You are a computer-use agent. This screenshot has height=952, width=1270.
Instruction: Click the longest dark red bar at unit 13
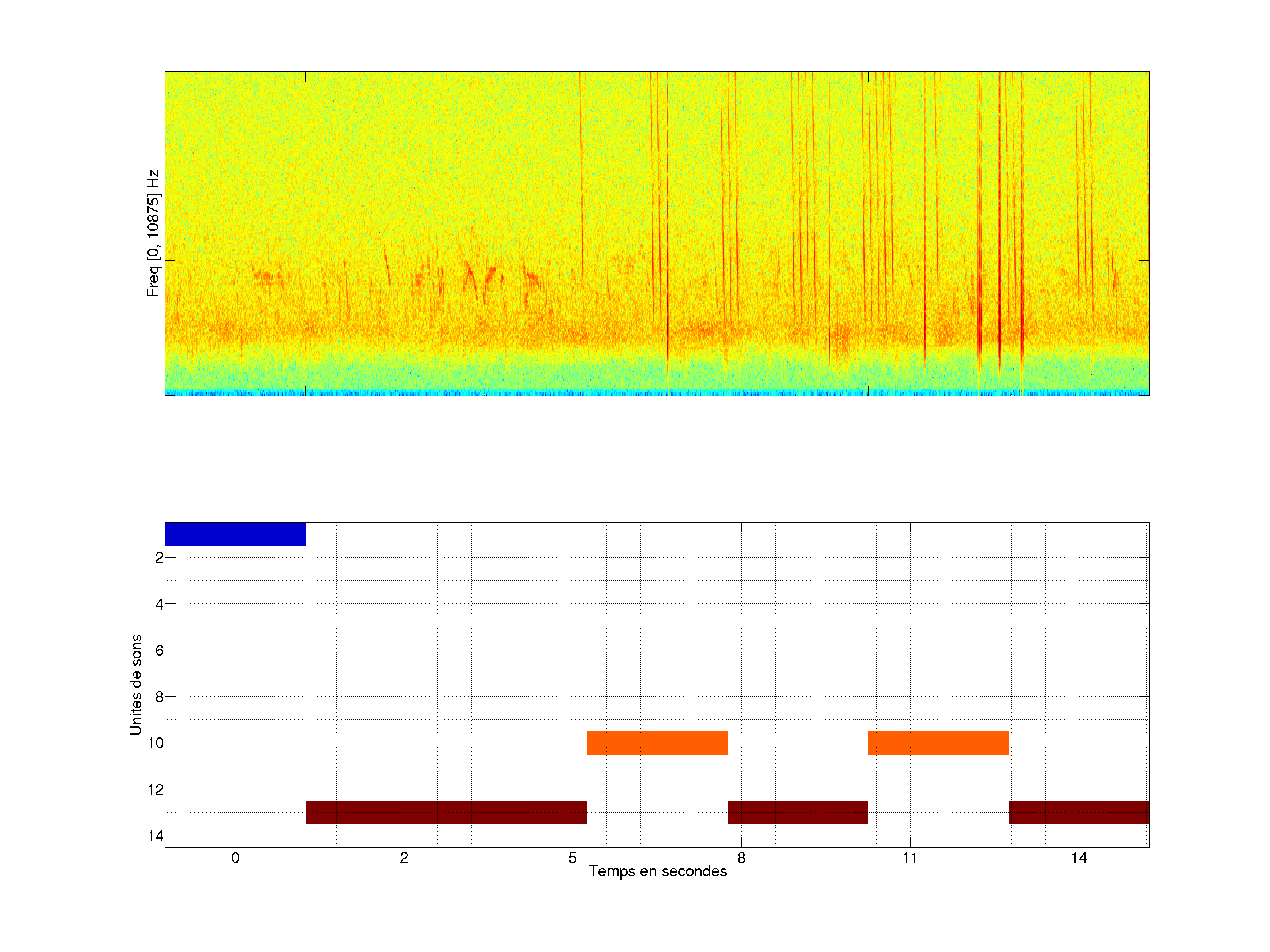[x=445, y=812]
